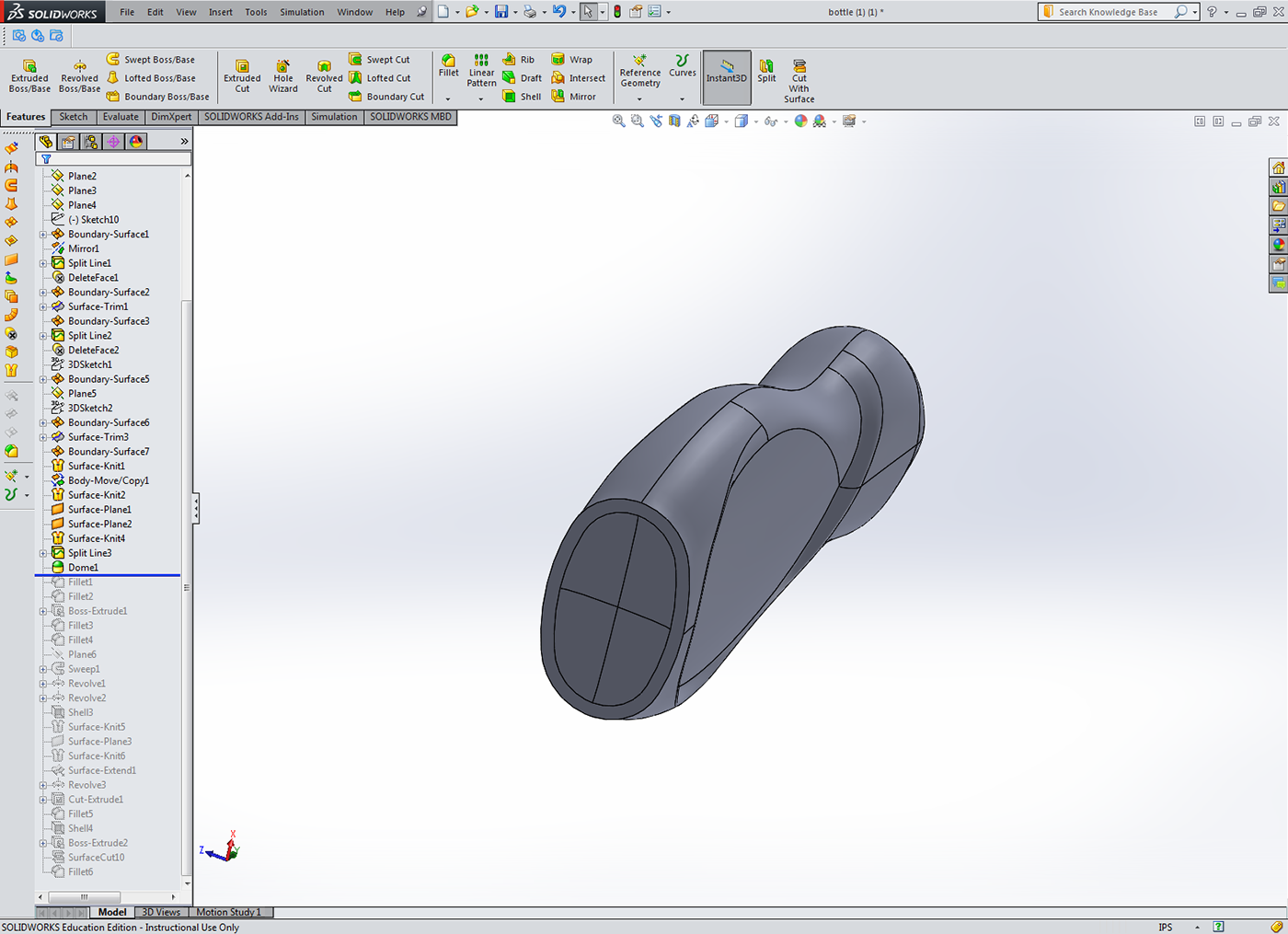1288x934 pixels.
Task: Expand the Split Line3 feature node
Action: 43,553
